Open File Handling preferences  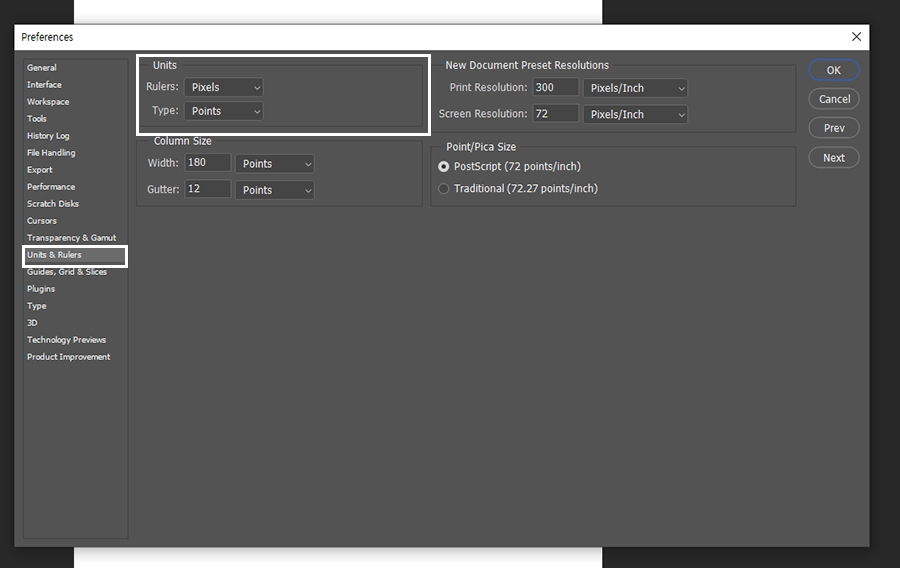51,153
